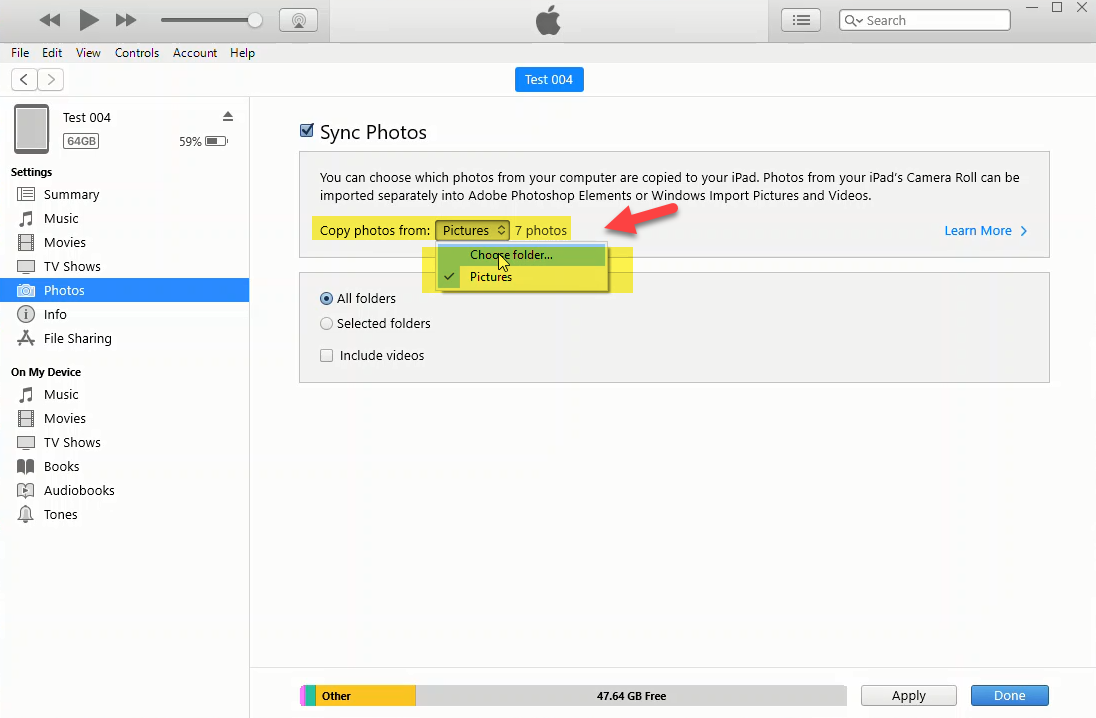Viewport: 1096px width, 718px height.
Task: Adjust the volume slider knob
Action: (x=255, y=20)
